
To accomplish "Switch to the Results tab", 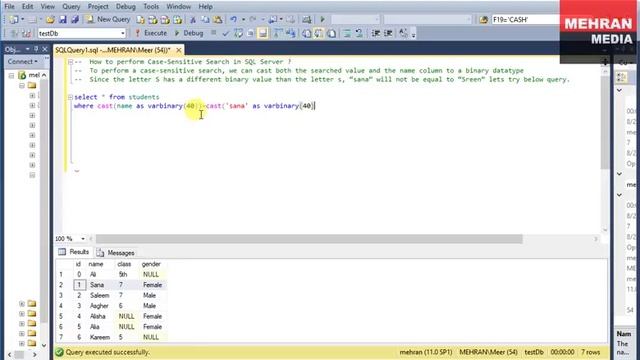I will point(73,252).
